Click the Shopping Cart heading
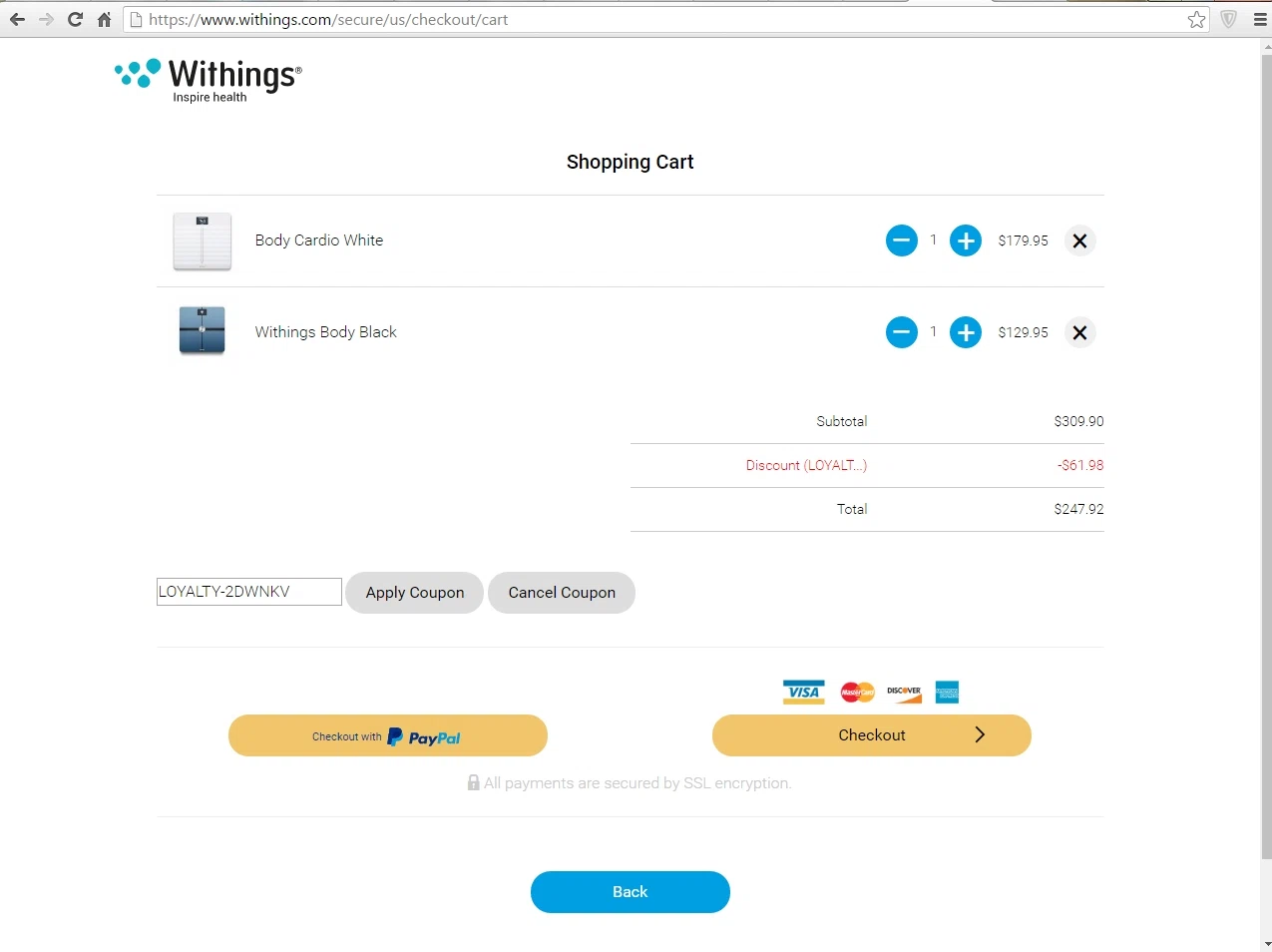Screen dimensions: 1272x952 [630, 162]
